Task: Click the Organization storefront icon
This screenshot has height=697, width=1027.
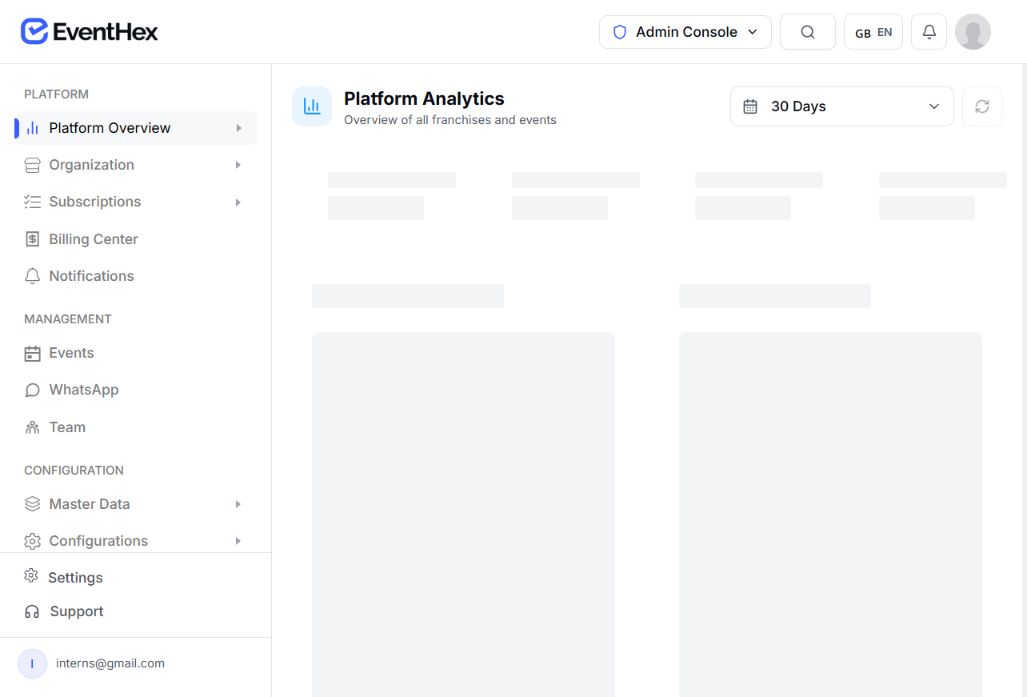Action: click(32, 165)
